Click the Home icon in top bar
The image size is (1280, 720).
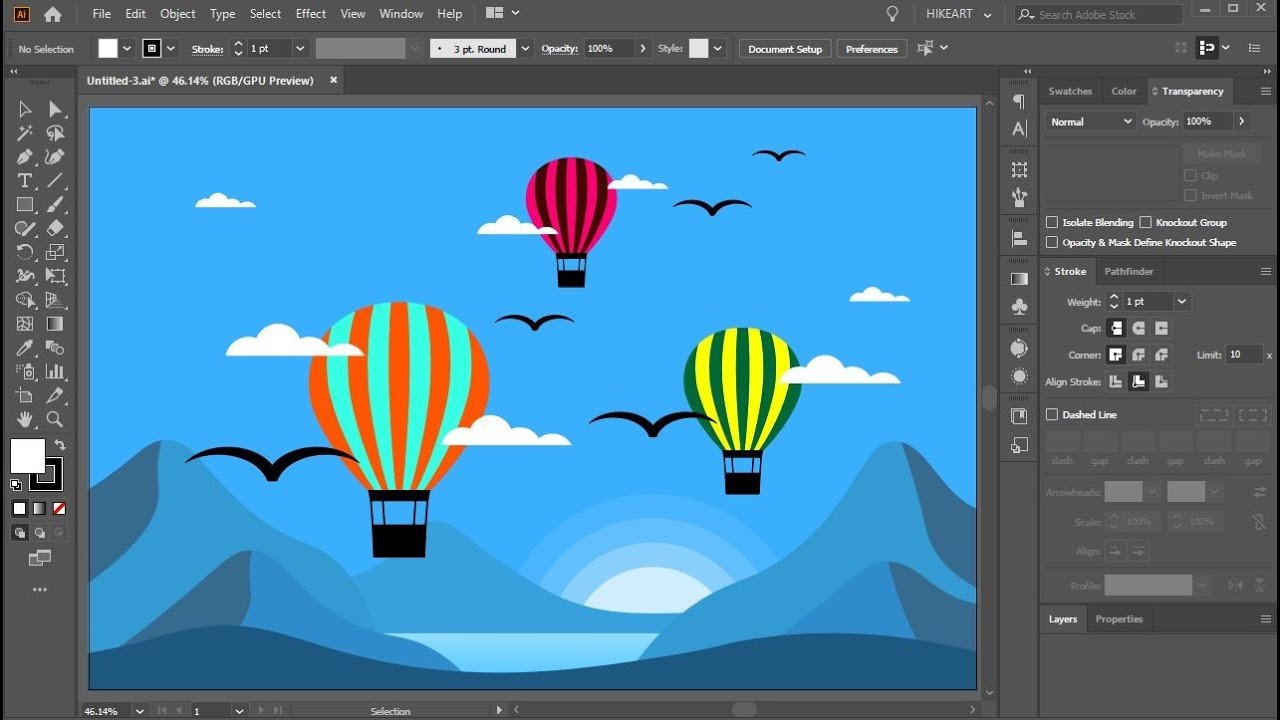[53, 14]
